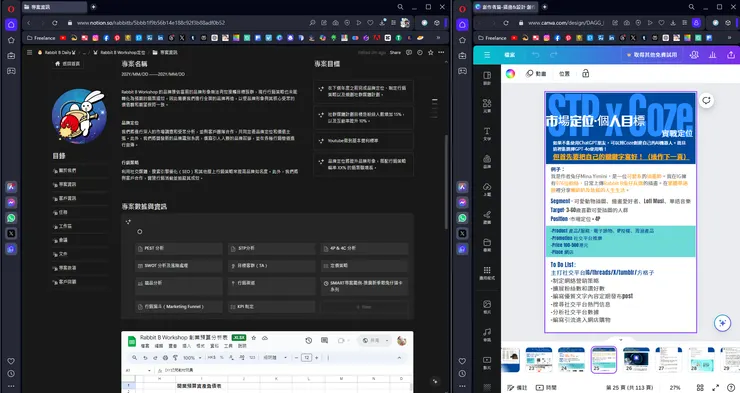Screen dimensions: 740x393
Task: Open the Canva elements panel in side rail
Action: point(487,106)
